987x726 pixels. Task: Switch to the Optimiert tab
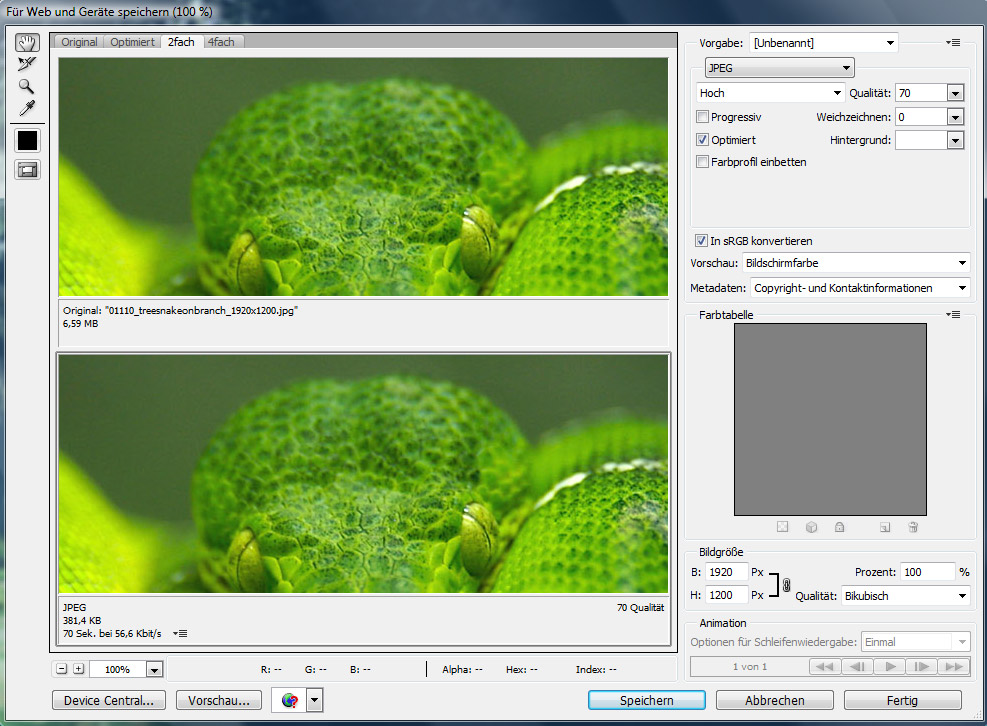click(132, 42)
